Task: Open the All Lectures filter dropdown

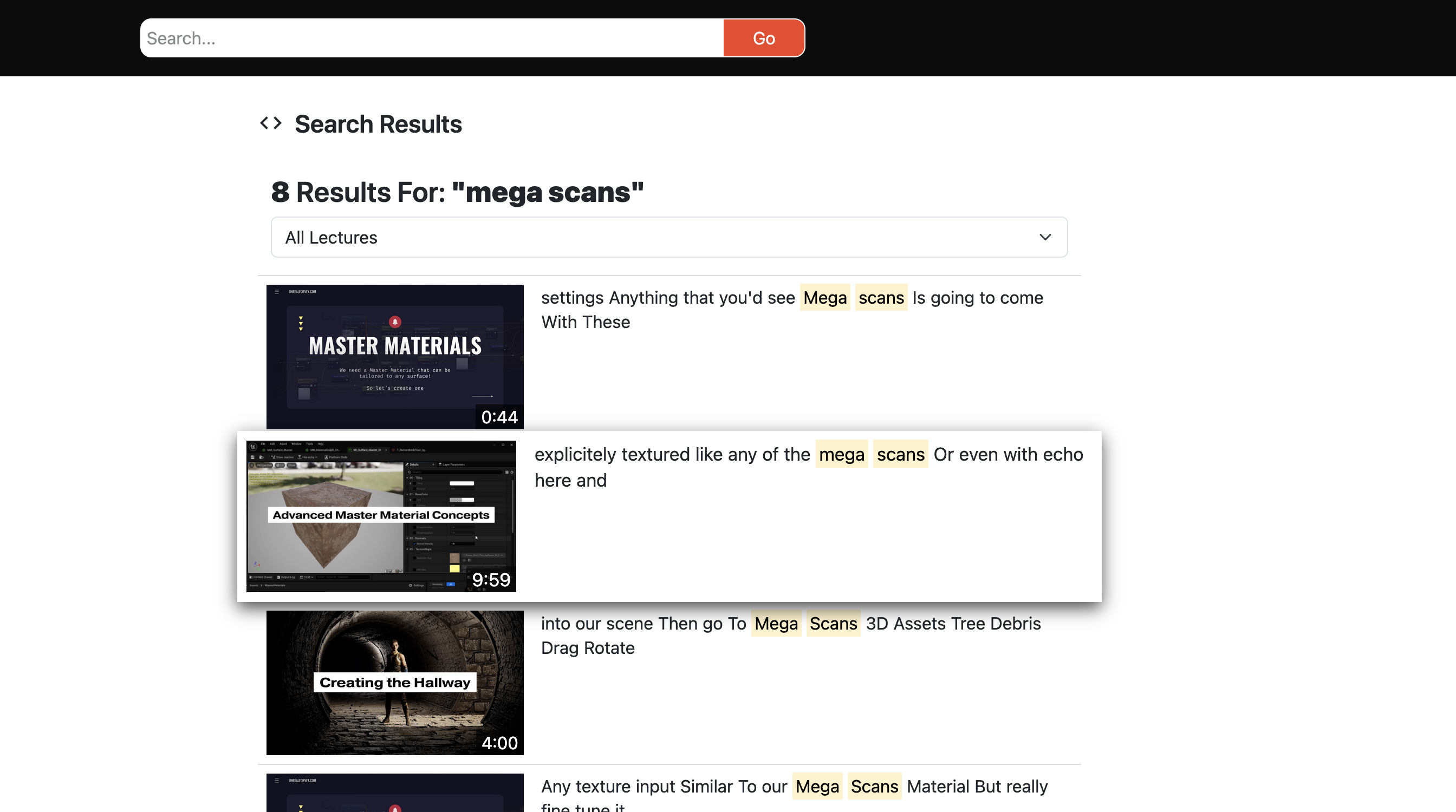Action: [x=668, y=237]
